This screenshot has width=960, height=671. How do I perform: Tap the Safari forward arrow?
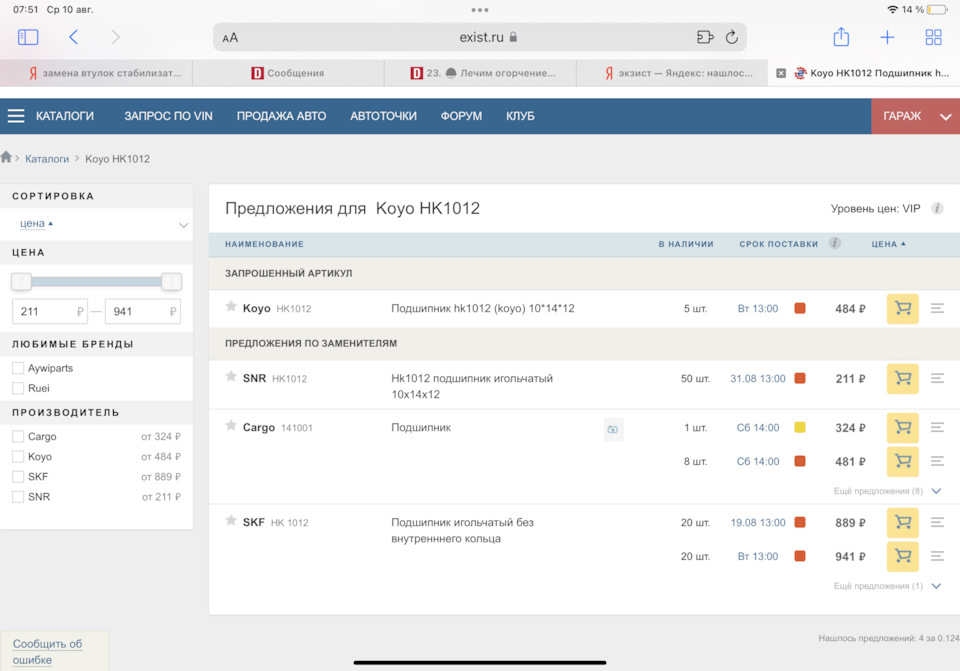click(x=115, y=37)
